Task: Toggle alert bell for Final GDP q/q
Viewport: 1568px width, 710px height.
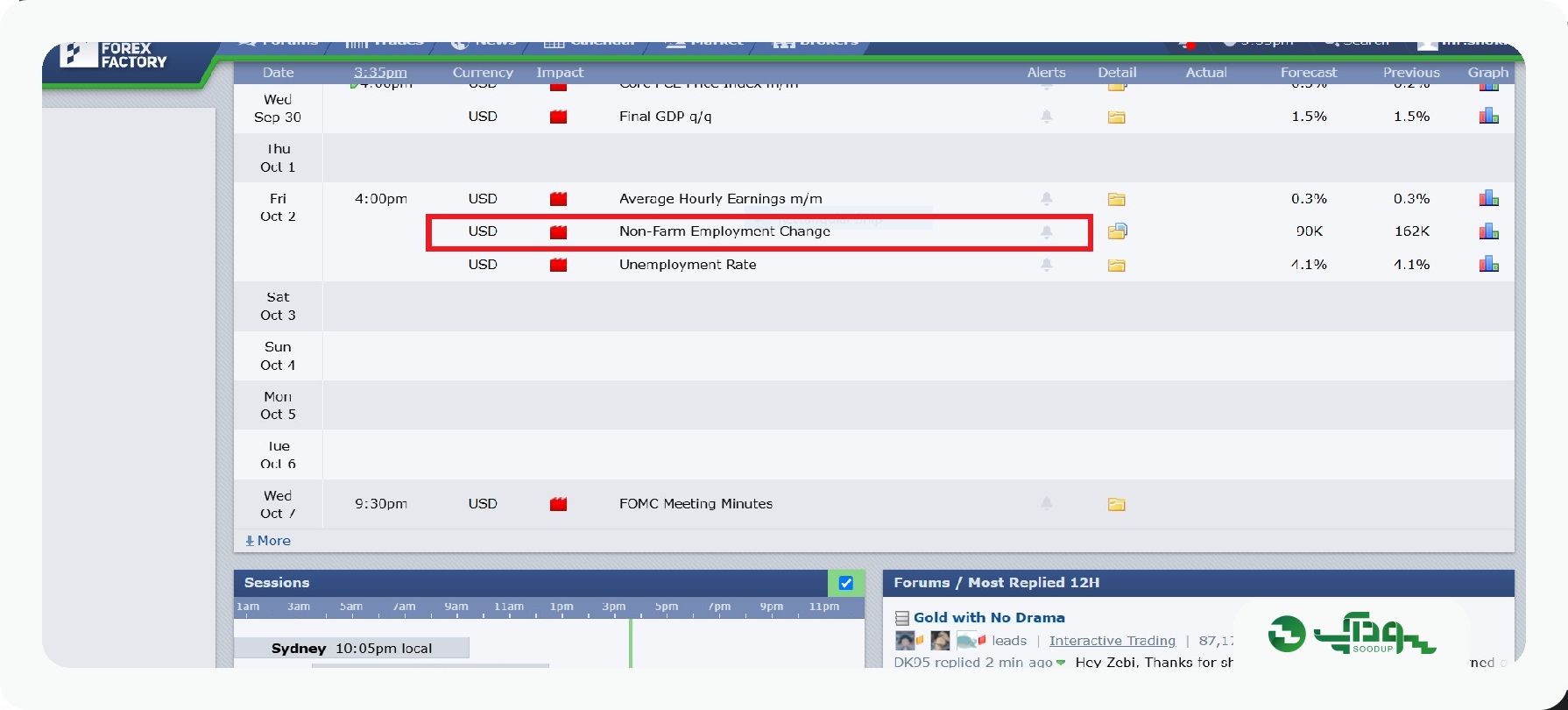Action: pyautogui.click(x=1046, y=117)
